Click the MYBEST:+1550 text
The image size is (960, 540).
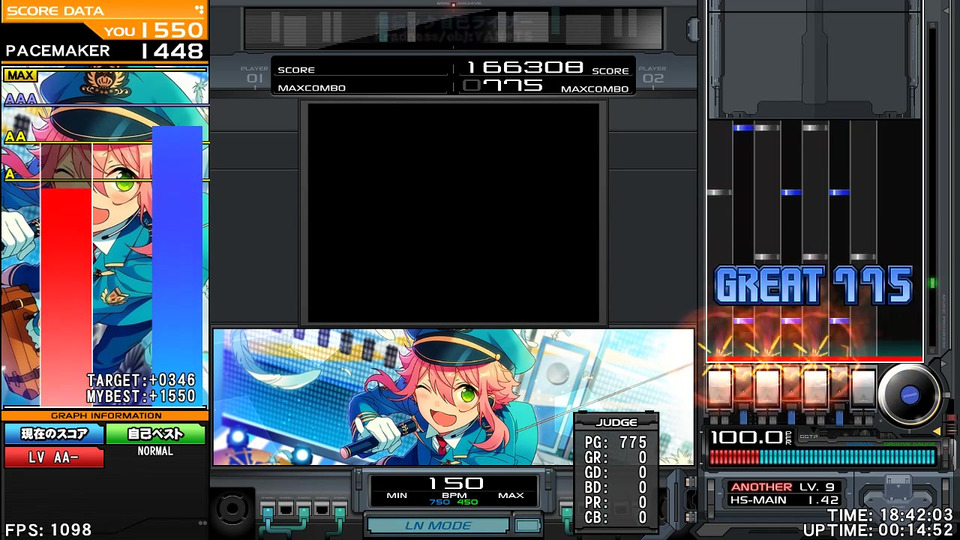[141, 397]
